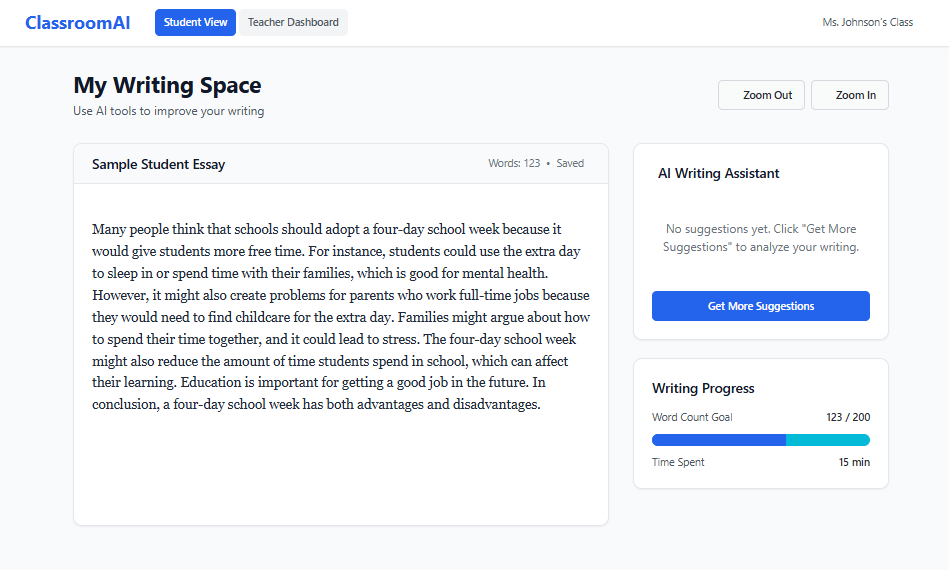Viewport: 949px width, 570px height.
Task: Click the word count goal progress bar
Action: (760, 440)
